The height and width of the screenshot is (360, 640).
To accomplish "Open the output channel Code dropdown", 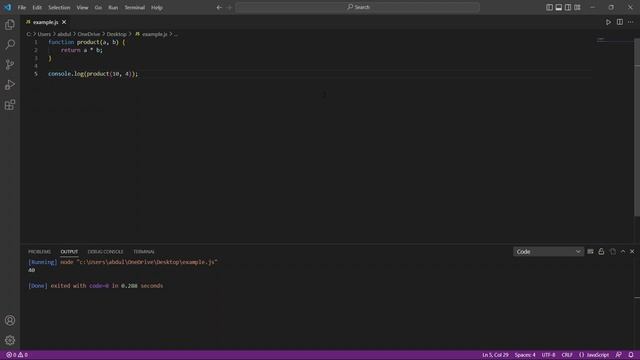I will coord(548,251).
